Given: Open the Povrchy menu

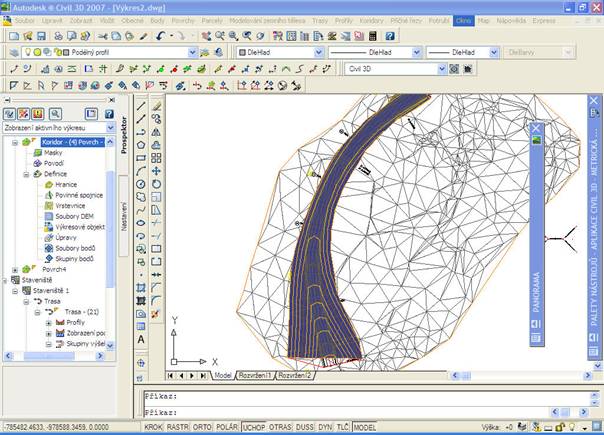Looking at the screenshot, I should tap(183, 21).
